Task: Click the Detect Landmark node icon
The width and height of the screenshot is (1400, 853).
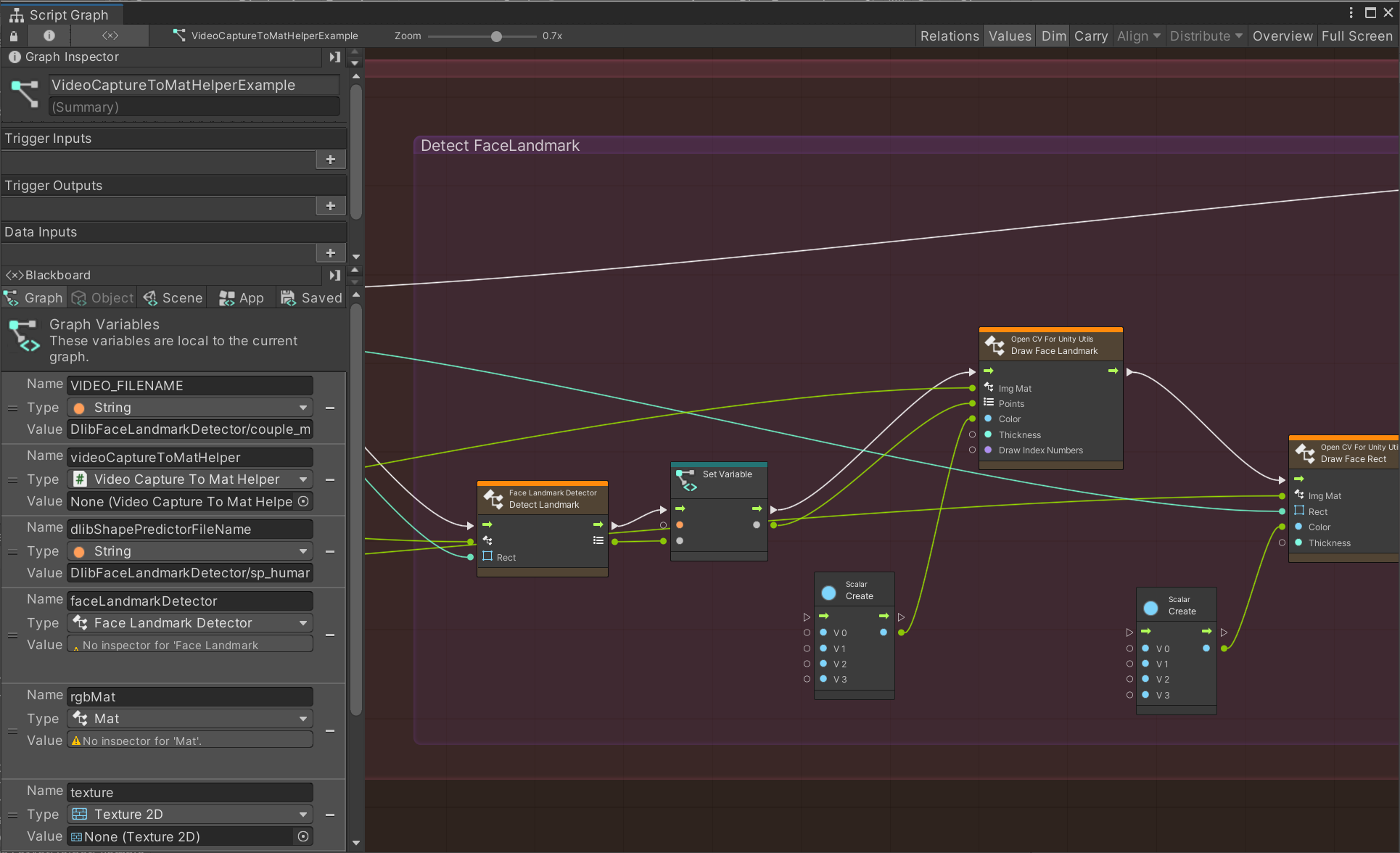Action: 493,498
